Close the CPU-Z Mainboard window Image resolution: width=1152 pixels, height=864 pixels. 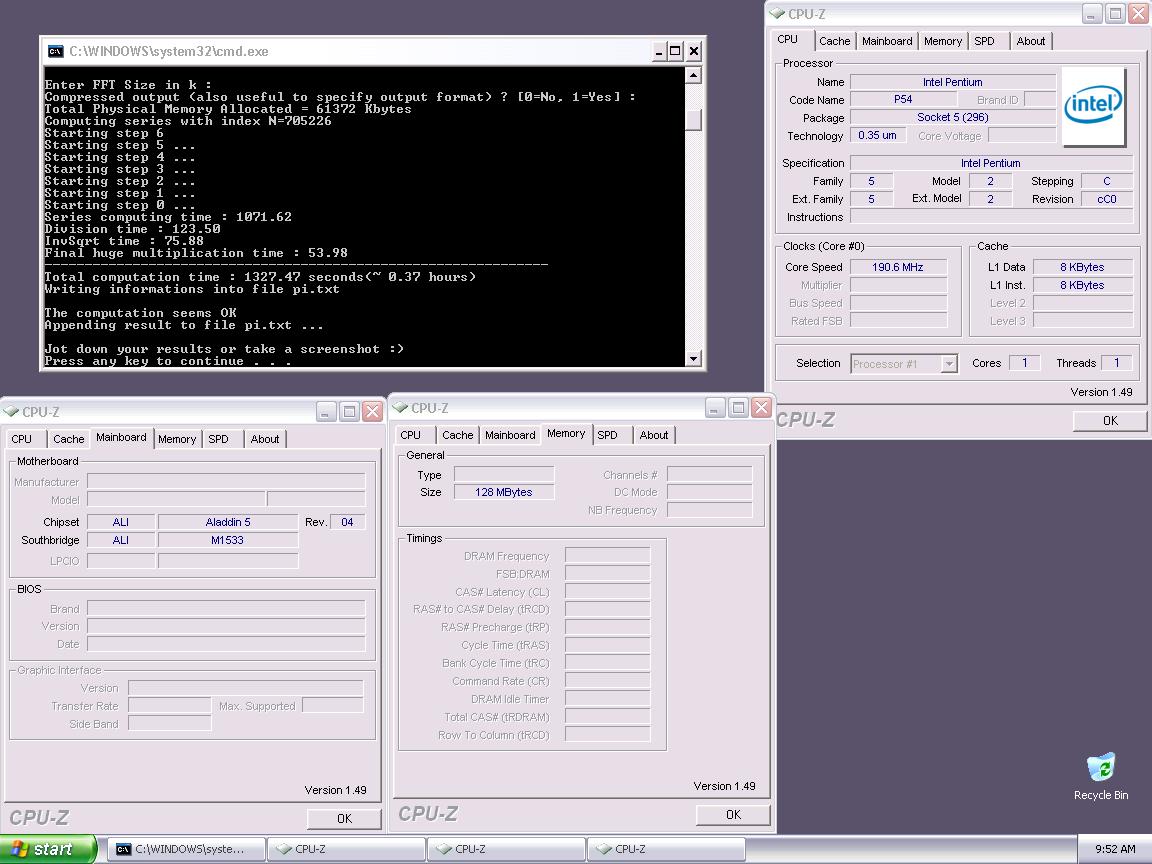pyautogui.click(x=372, y=411)
